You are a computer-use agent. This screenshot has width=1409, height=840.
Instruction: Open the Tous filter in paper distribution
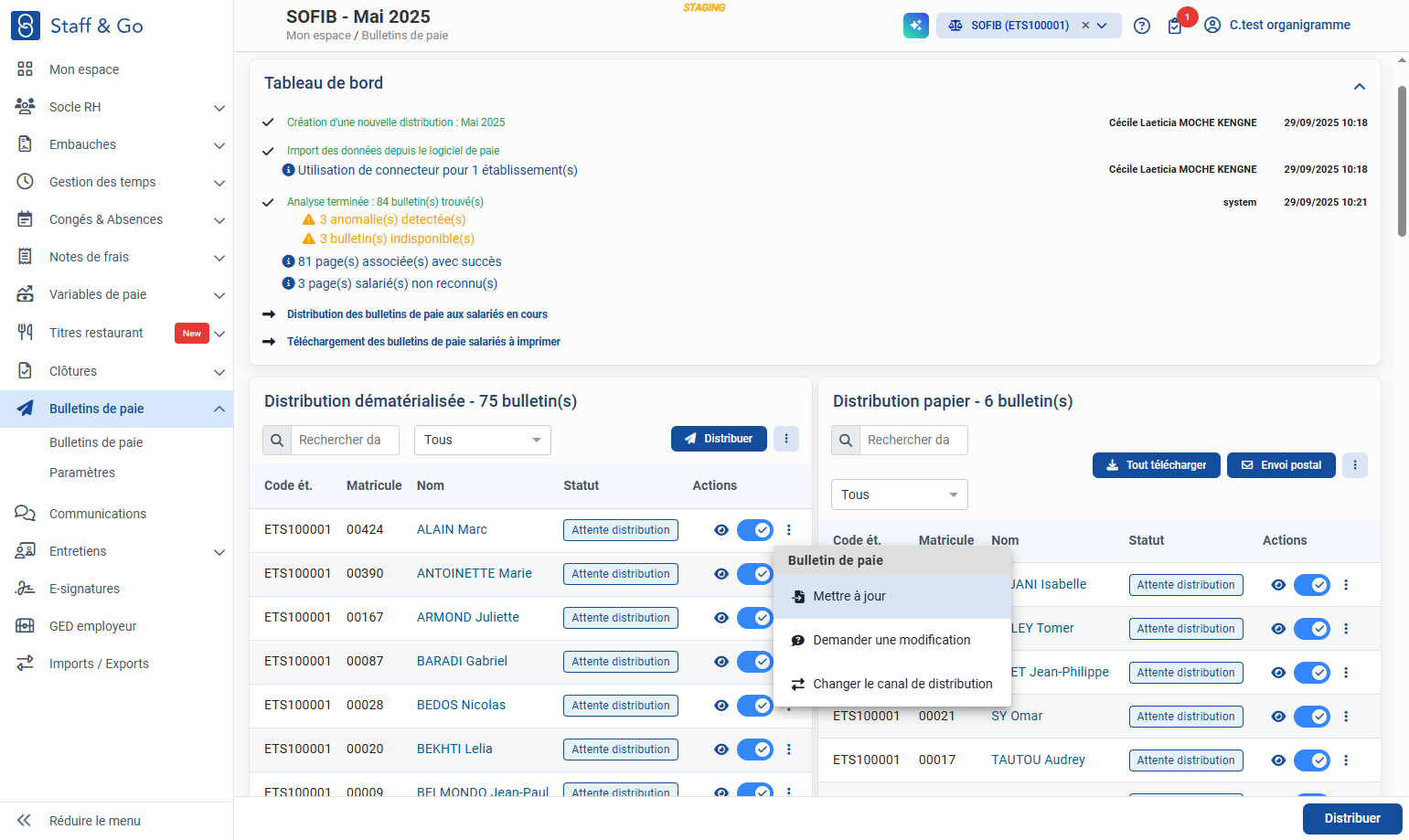900,494
